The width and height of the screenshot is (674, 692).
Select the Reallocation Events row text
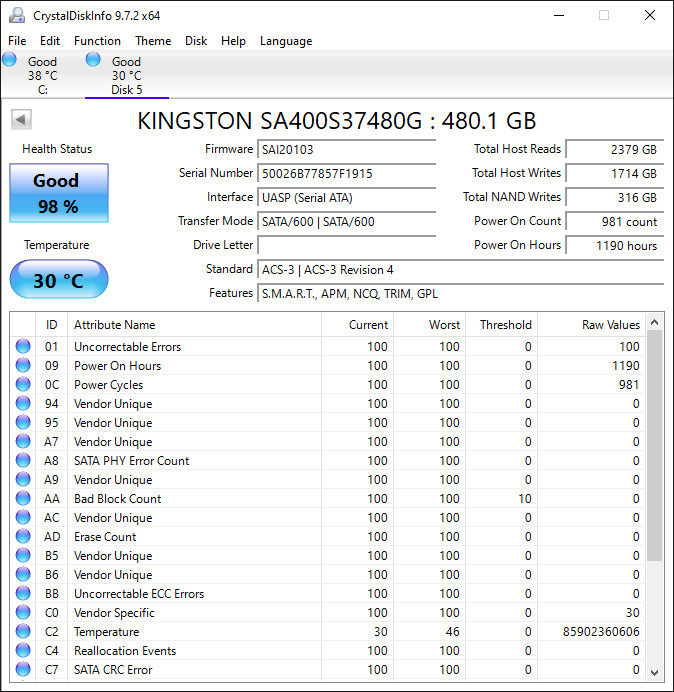point(125,651)
